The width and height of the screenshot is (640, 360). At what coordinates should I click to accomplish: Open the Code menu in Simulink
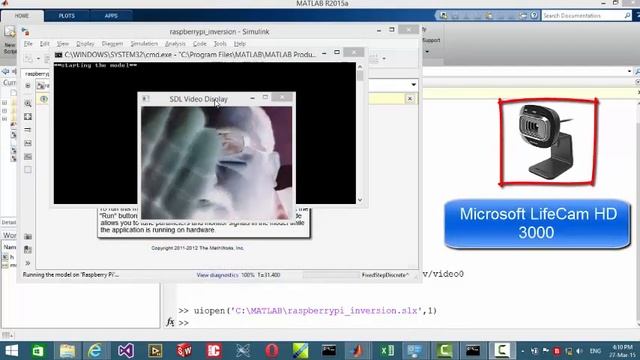point(200,44)
